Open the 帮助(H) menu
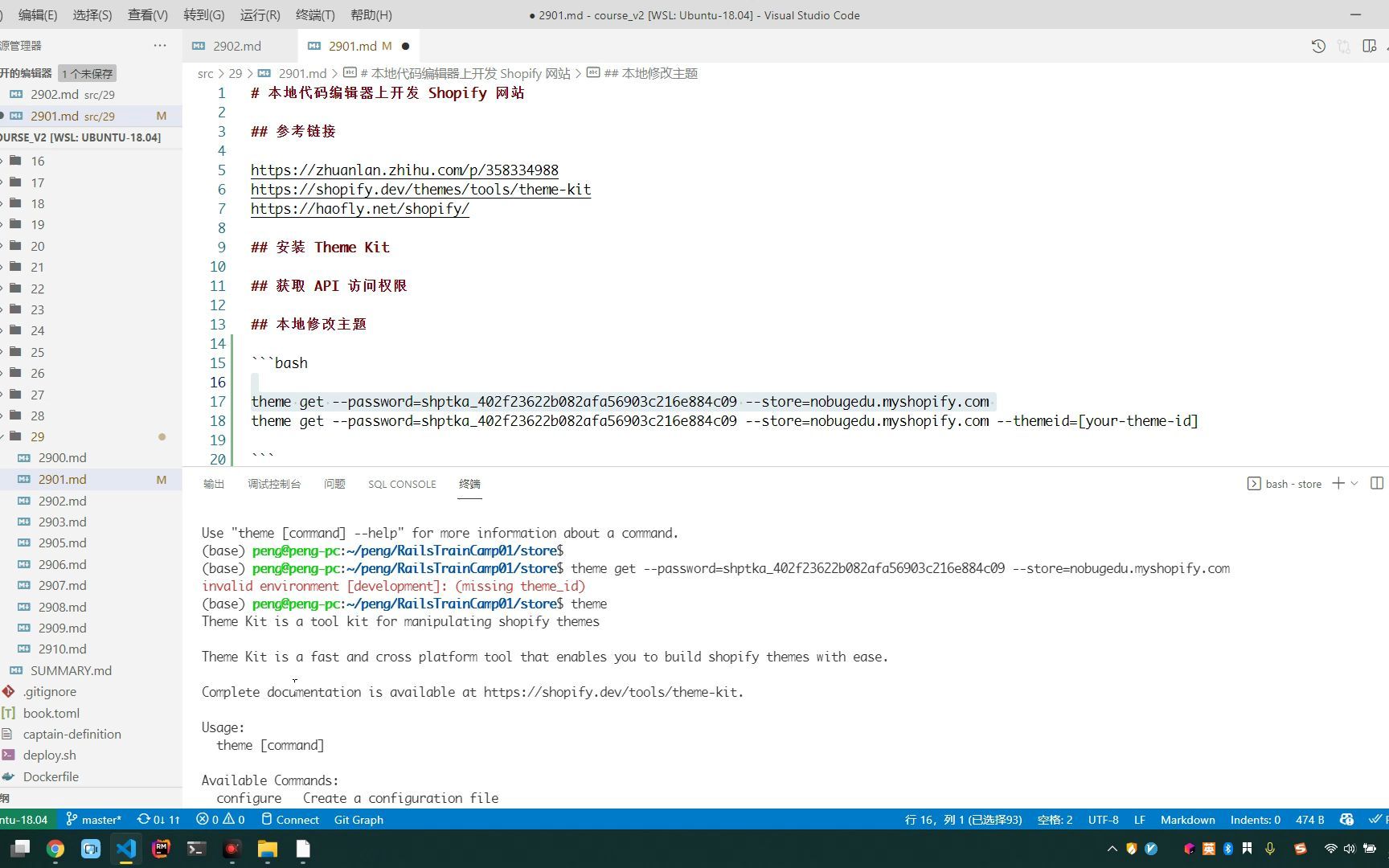Viewport: 1389px width, 868px height. [371, 14]
